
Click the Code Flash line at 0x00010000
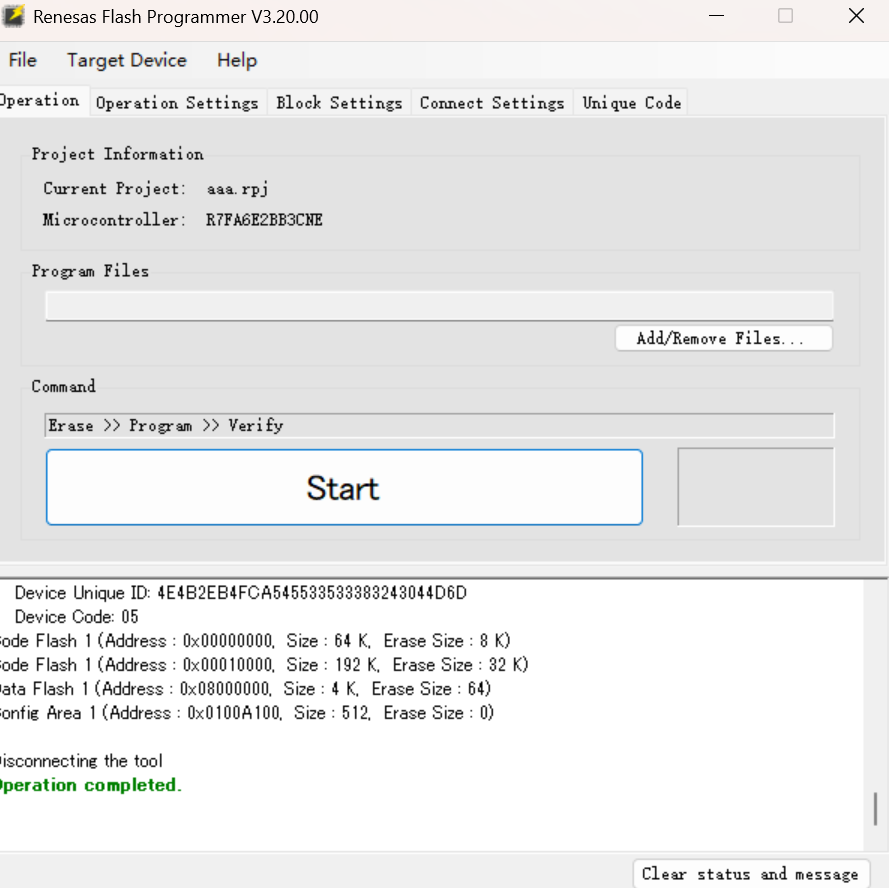point(264,665)
